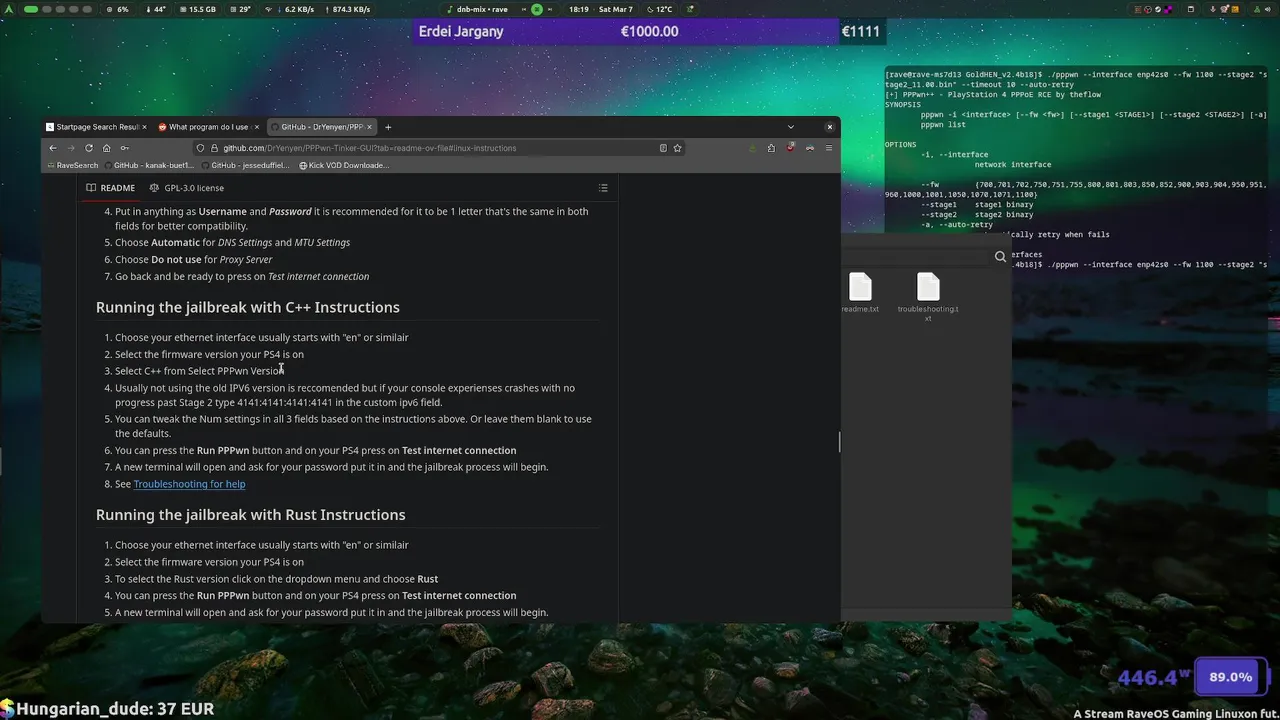1280x720 pixels.
Task: Click the CPU usage 6% indicator
Action: (119, 9)
